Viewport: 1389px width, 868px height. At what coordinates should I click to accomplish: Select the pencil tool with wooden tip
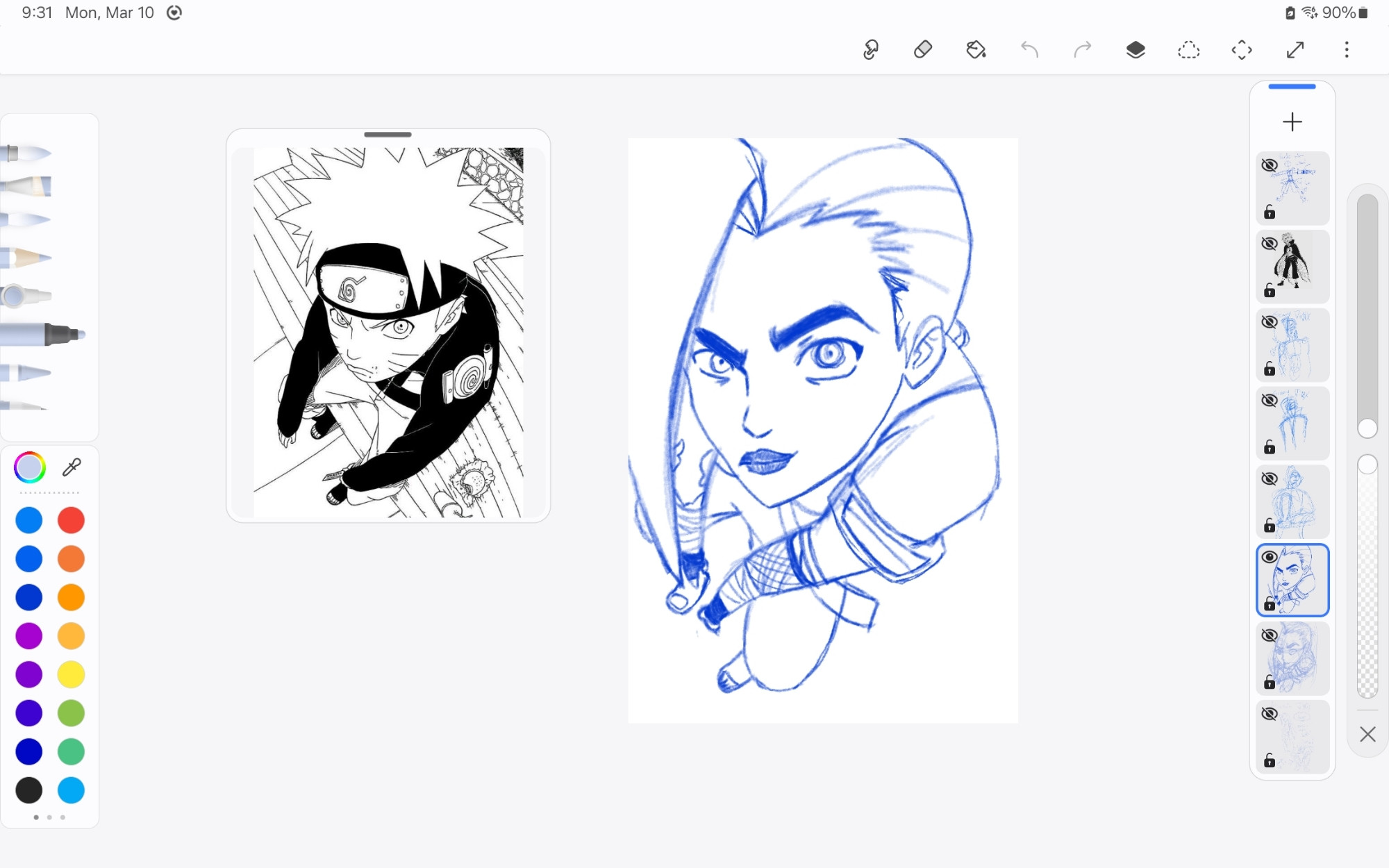[x=26, y=258]
